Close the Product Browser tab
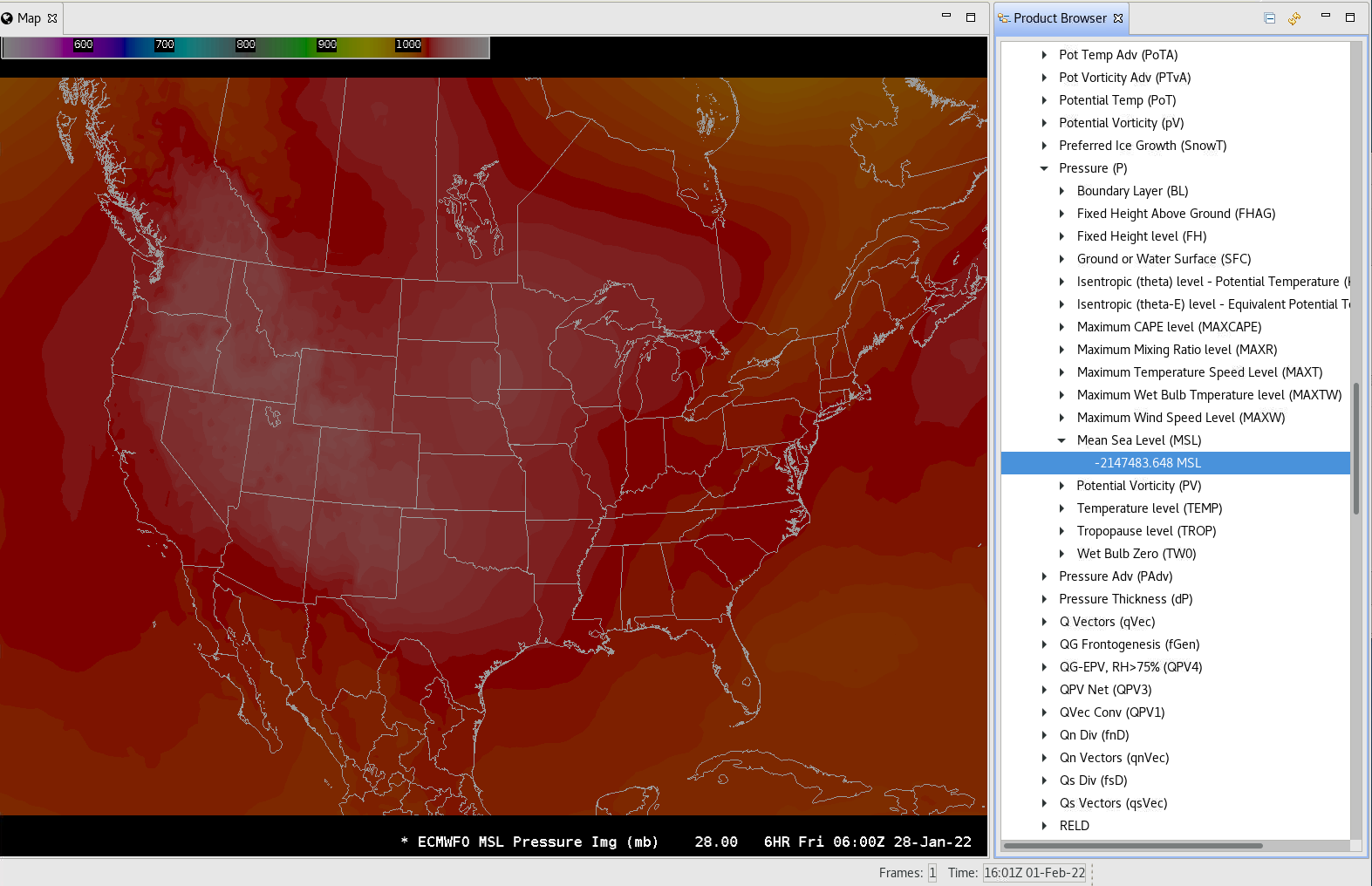The image size is (1372, 886). coord(1118,18)
